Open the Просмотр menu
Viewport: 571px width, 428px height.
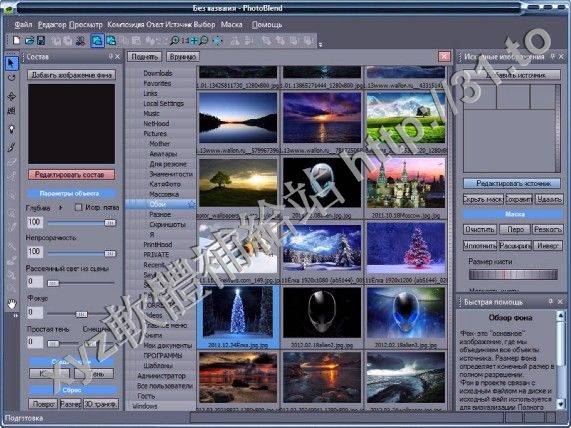point(86,25)
